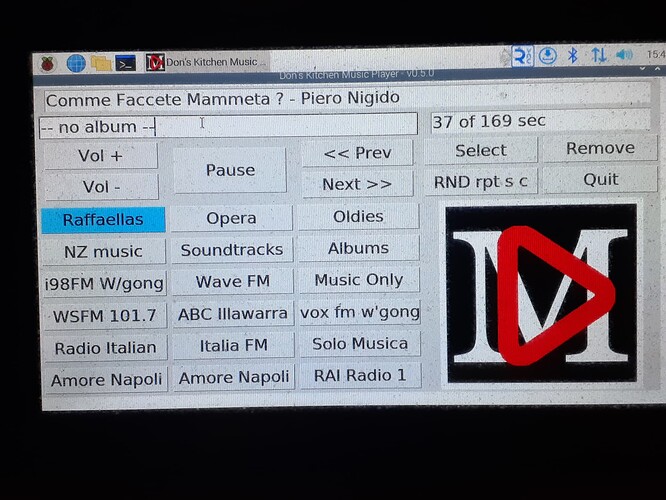Click the clock in the panel
The width and height of the screenshot is (666, 500).
pyautogui.click(x=656, y=54)
